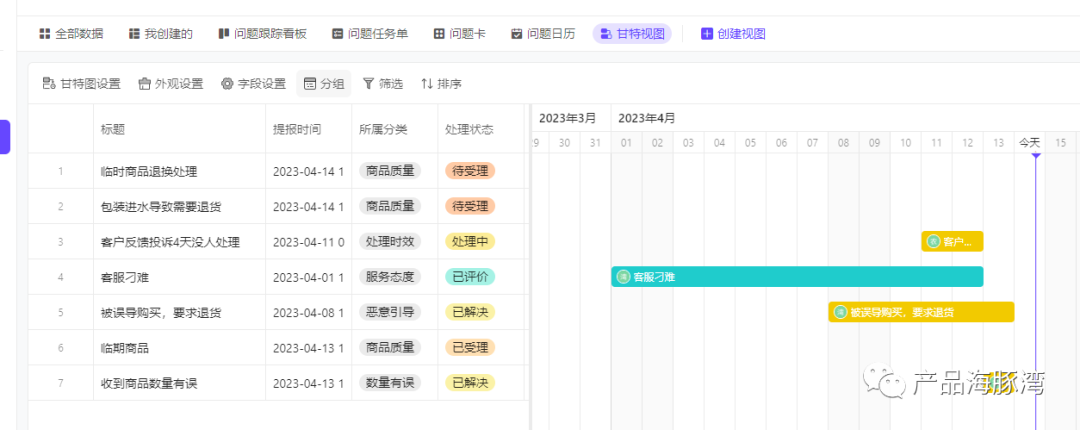Click the 2023-04-08 date cell
1080x430 pixels.
[x=309, y=313]
